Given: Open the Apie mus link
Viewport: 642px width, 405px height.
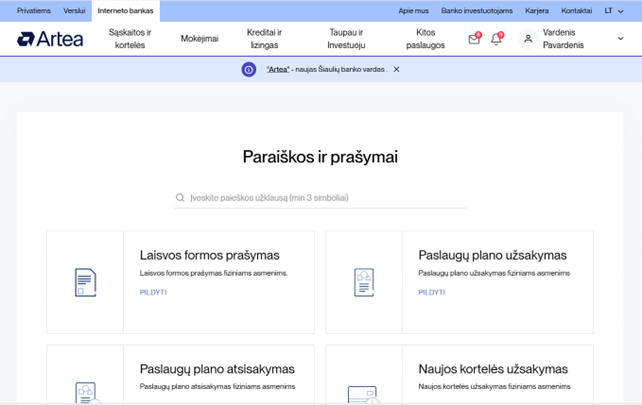Looking at the screenshot, I should pyautogui.click(x=414, y=11).
